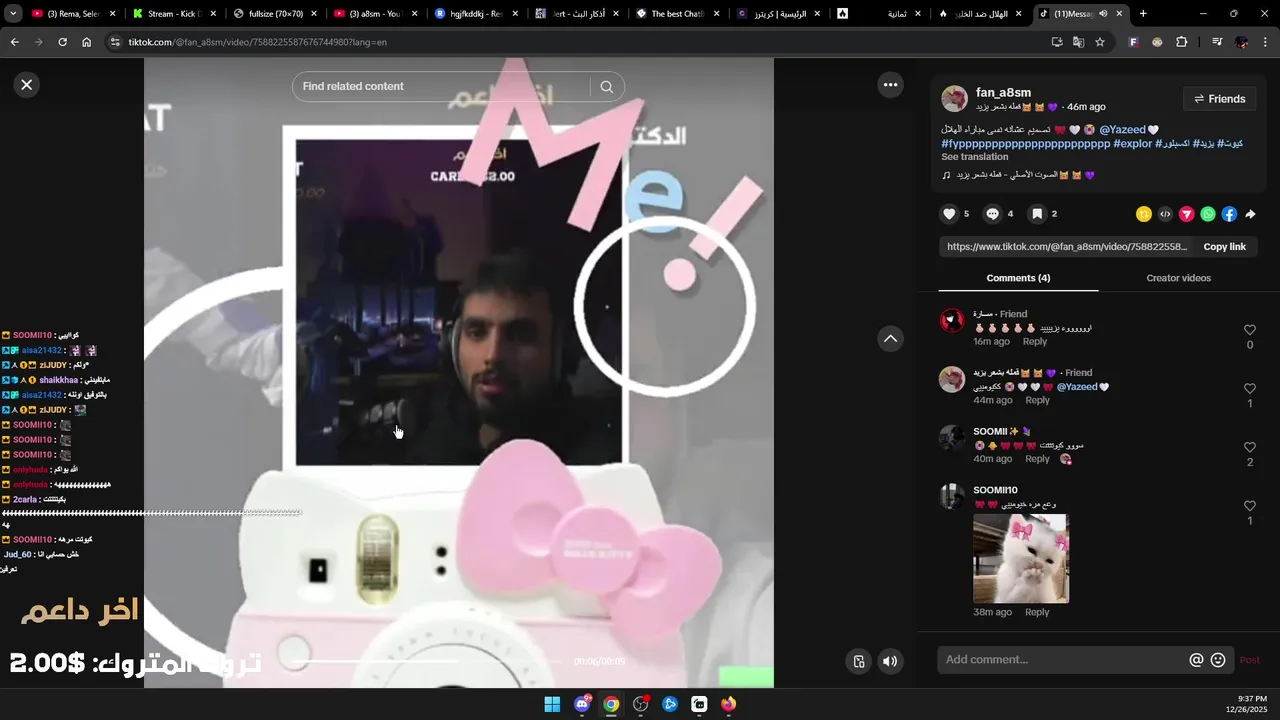1280x720 pixels.
Task: Open #fypppp hashtag link
Action: [x=1025, y=144]
